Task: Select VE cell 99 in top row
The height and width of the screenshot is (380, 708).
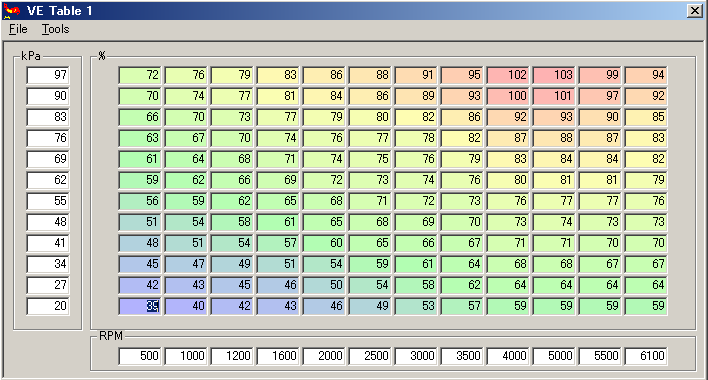Action: tap(601, 75)
